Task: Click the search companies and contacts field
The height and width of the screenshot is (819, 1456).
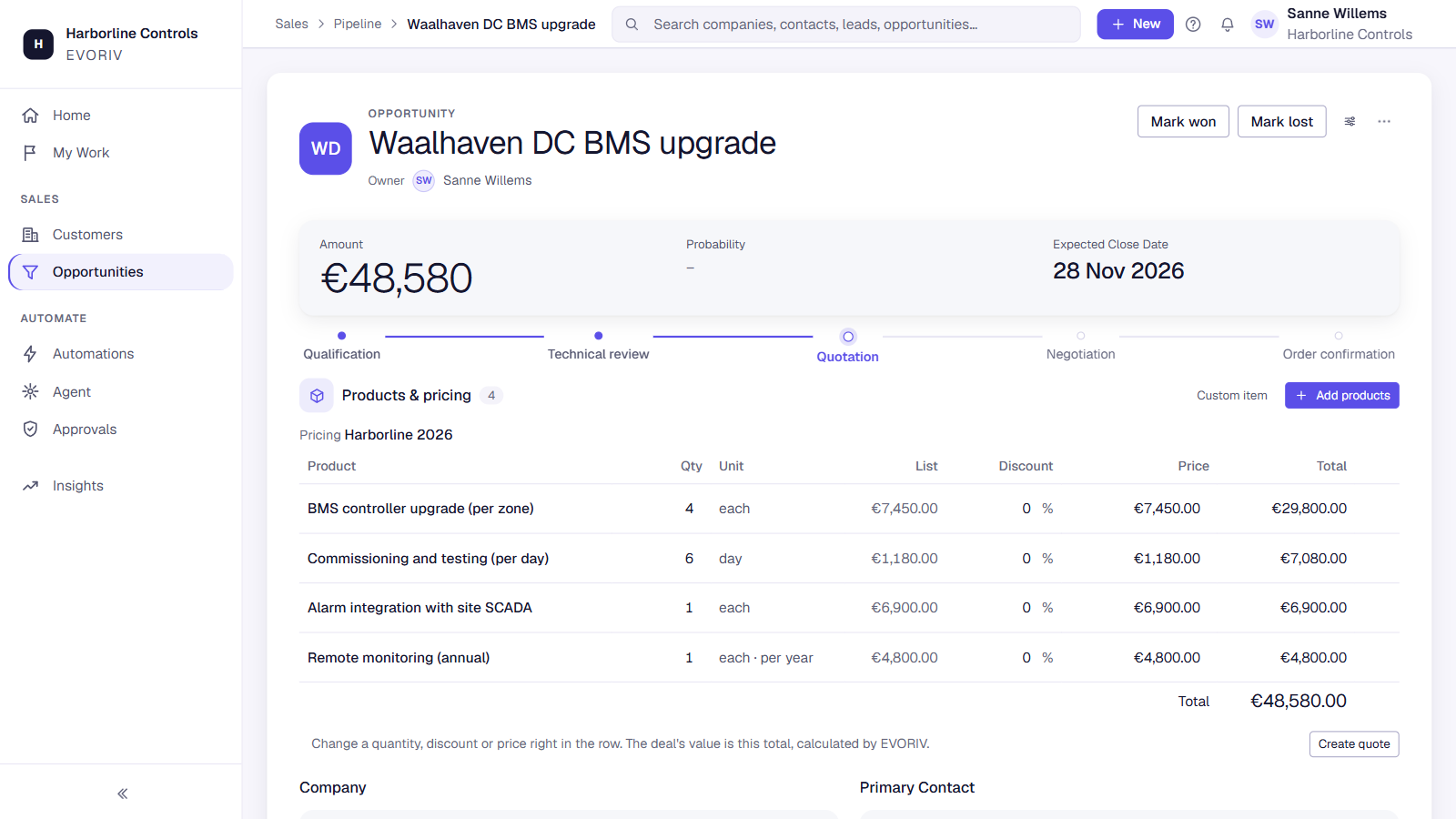Action: (x=846, y=25)
